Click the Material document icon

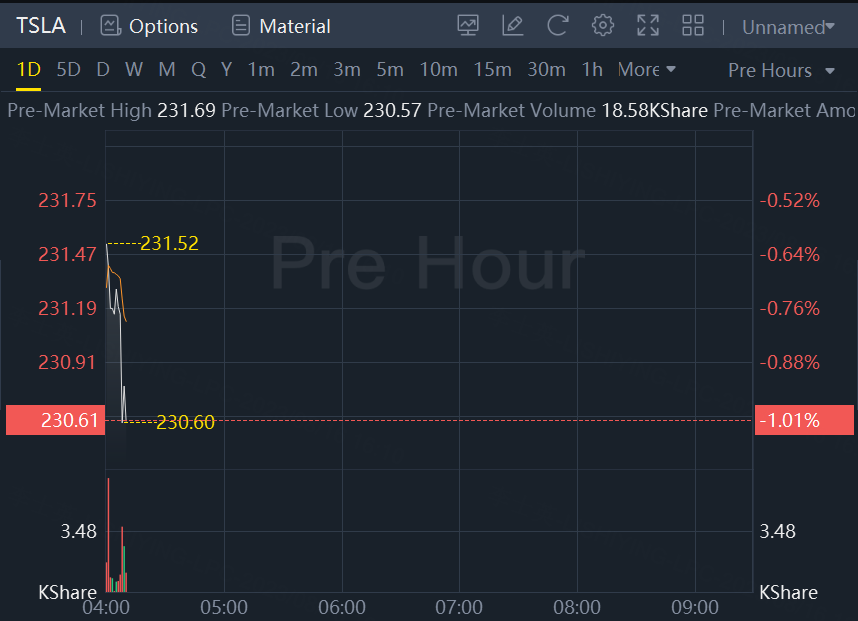click(x=240, y=26)
